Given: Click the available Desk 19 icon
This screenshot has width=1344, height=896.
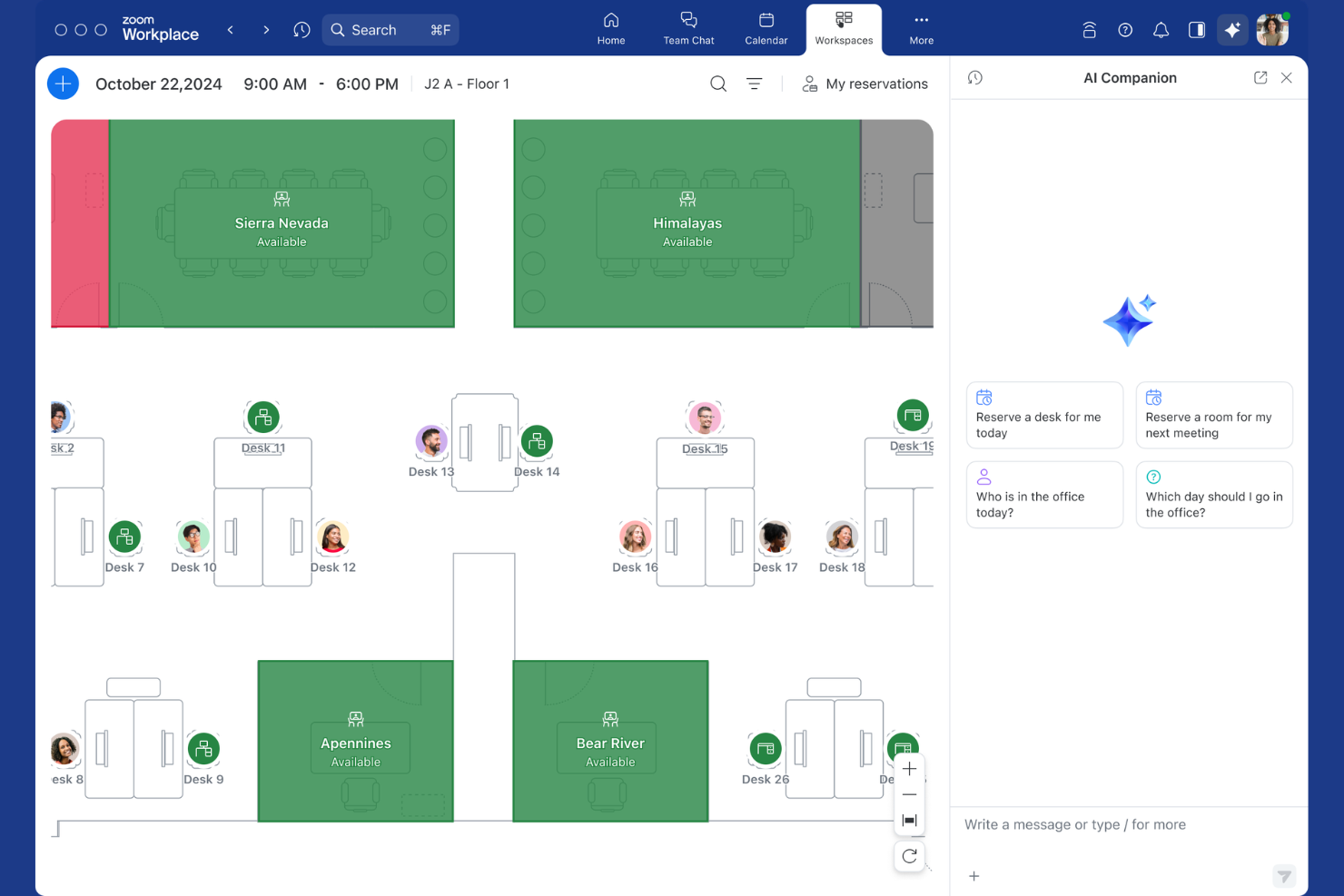Looking at the screenshot, I should pyautogui.click(x=913, y=416).
